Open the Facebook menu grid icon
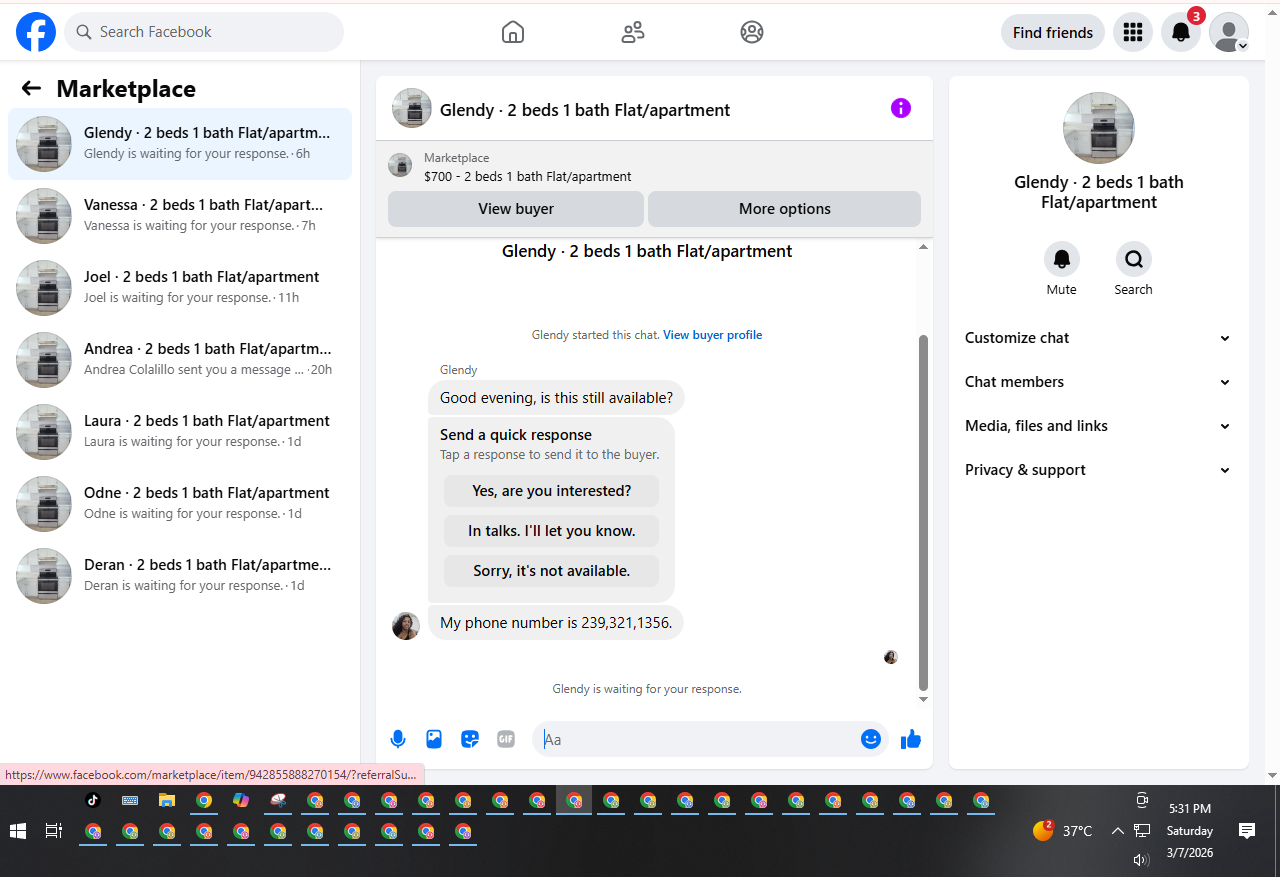This screenshot has width=1280, height=877. (x=1133, y=32)
